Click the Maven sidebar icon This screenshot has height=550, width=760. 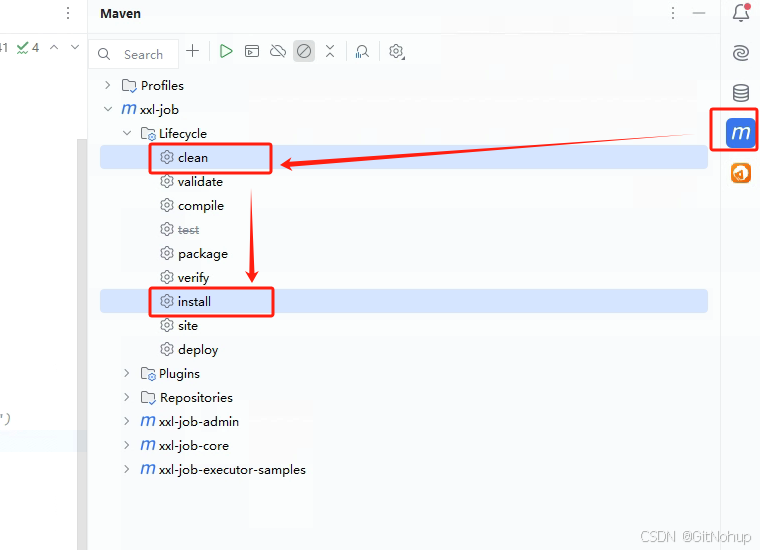click(740, 132)
